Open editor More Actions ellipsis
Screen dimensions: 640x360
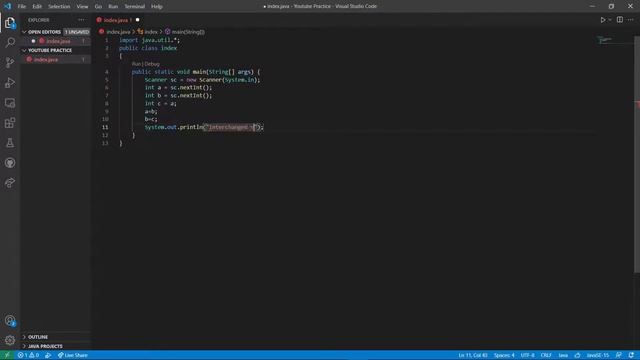click(x=631, y=20)
